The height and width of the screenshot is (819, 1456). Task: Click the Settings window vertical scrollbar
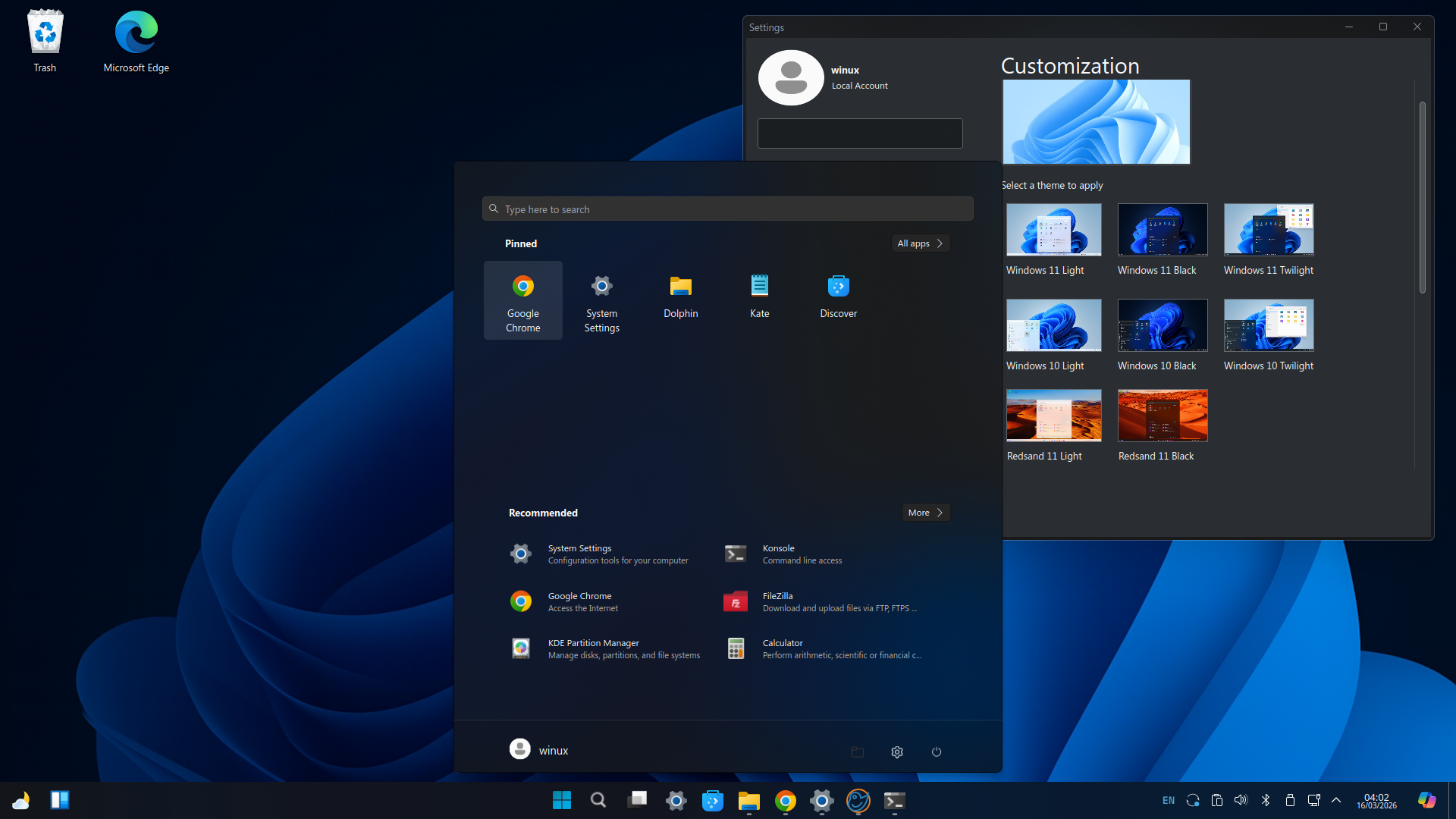1422,197
